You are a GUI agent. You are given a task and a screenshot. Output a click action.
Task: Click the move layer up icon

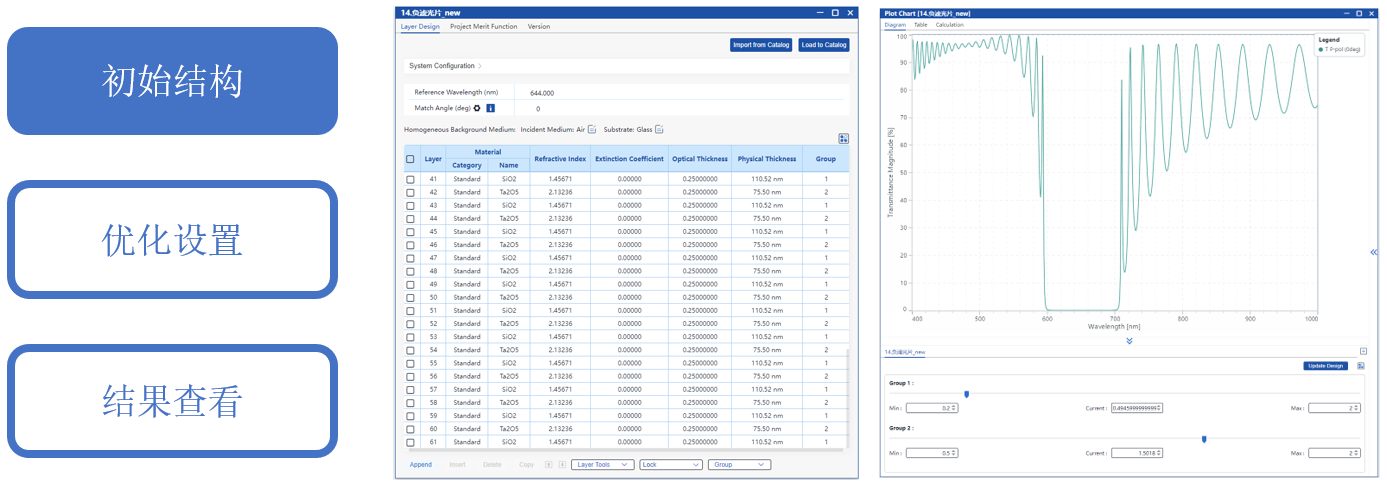point(548,465)
